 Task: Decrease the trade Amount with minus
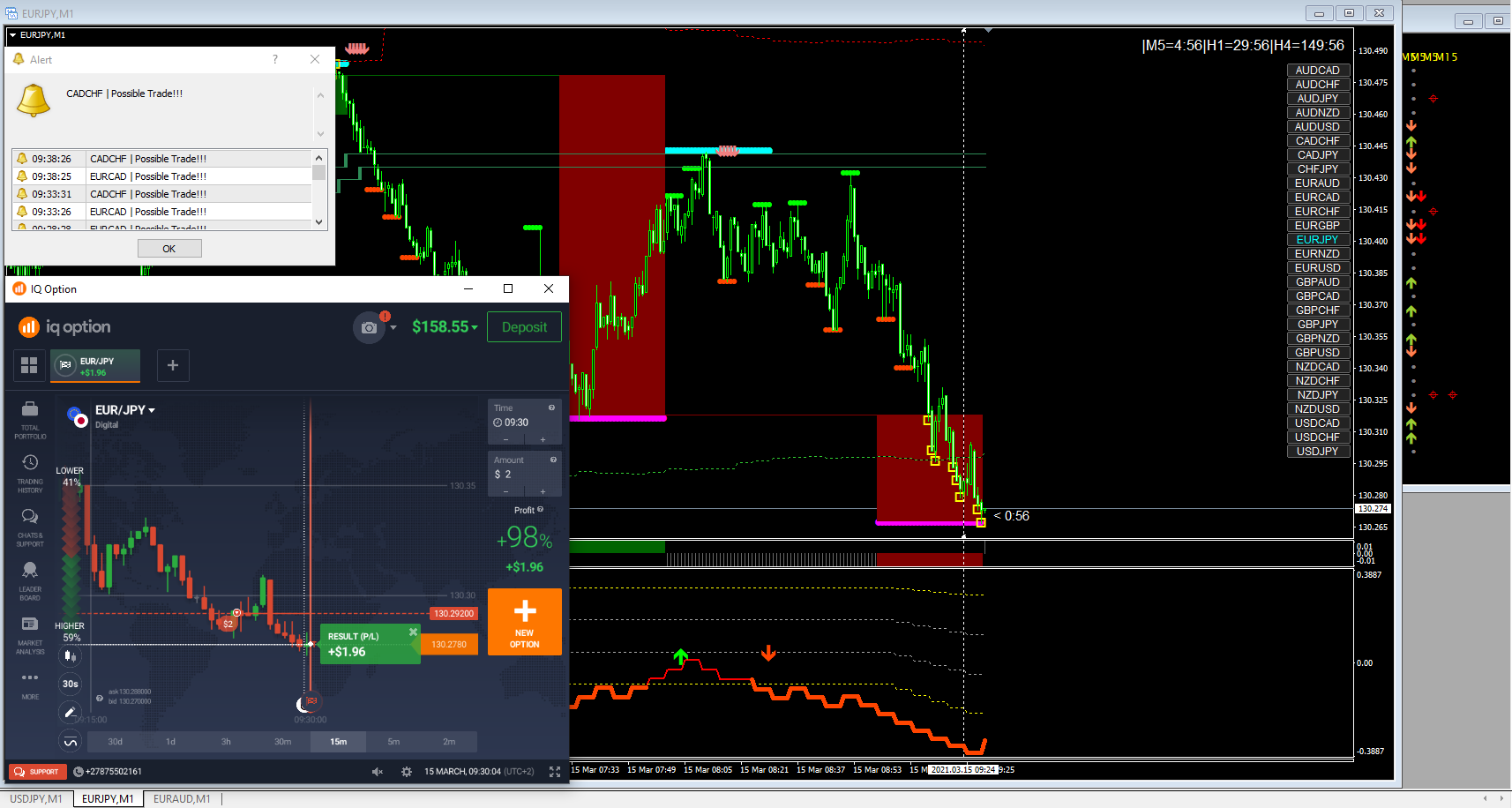[505, 491]
